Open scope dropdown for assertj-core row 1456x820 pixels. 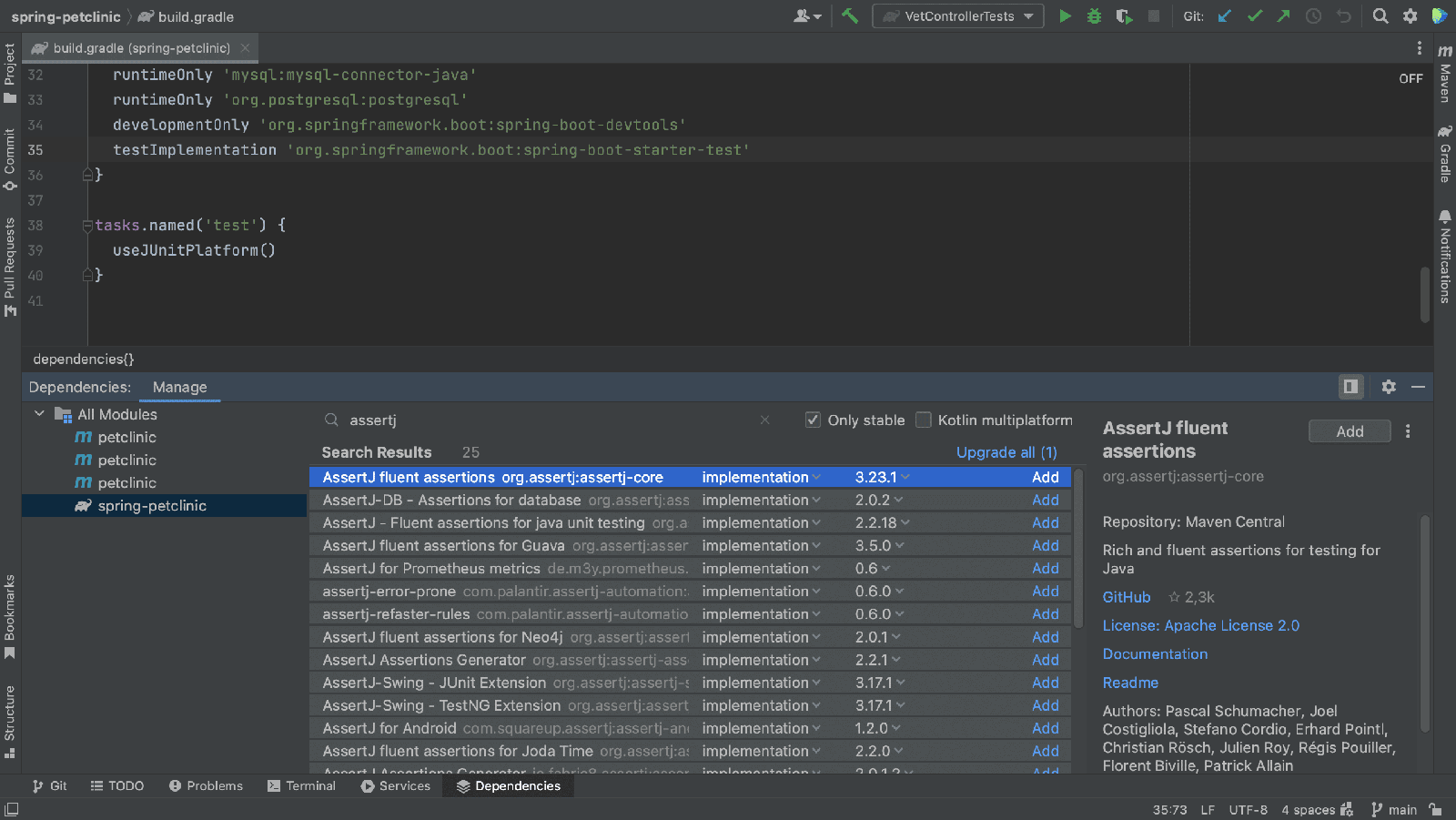tap(761, 477)
